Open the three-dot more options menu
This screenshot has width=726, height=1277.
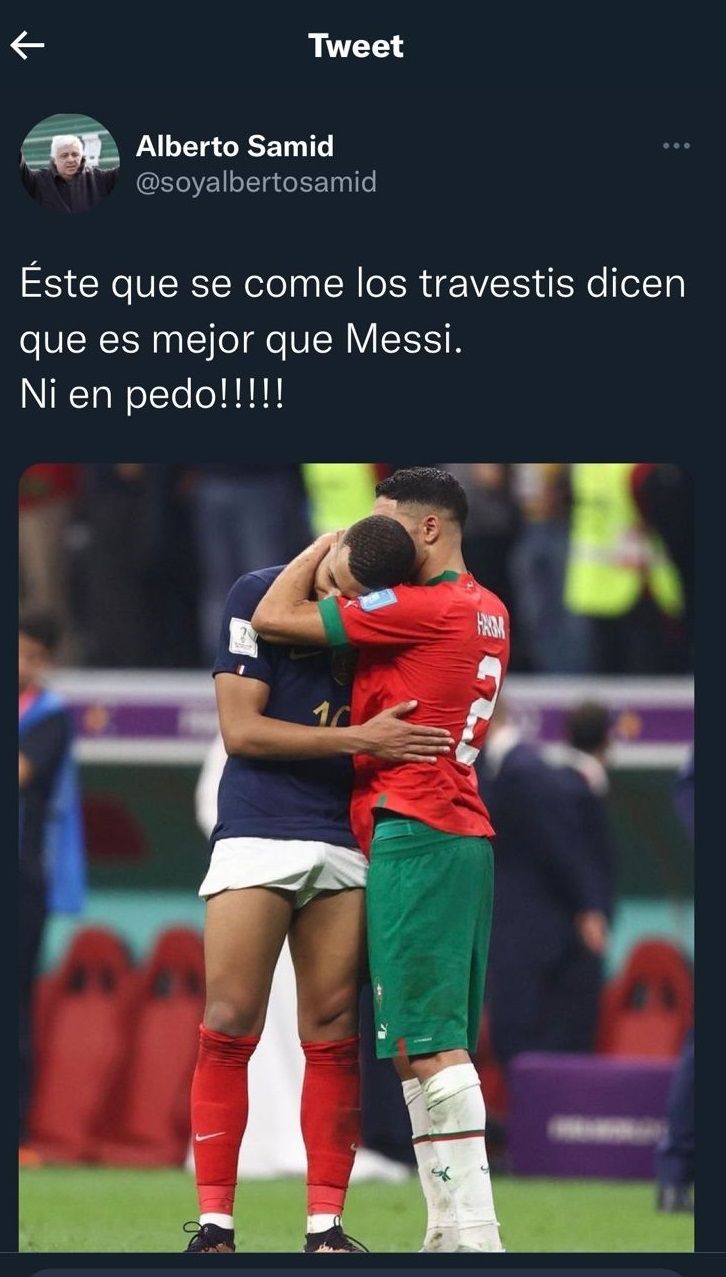click(676, 146)
